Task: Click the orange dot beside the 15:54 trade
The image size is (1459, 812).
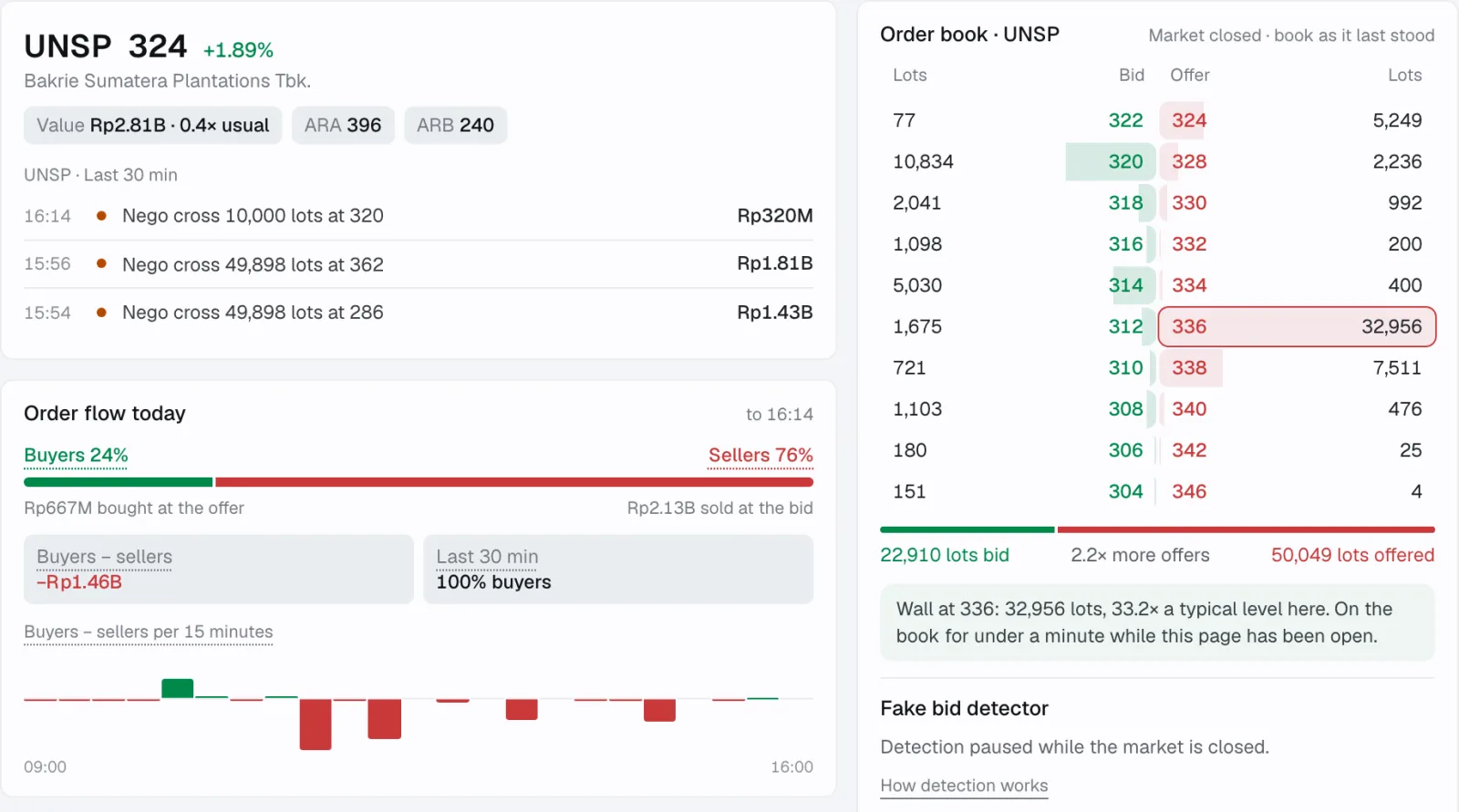Action: pos(101,313)
